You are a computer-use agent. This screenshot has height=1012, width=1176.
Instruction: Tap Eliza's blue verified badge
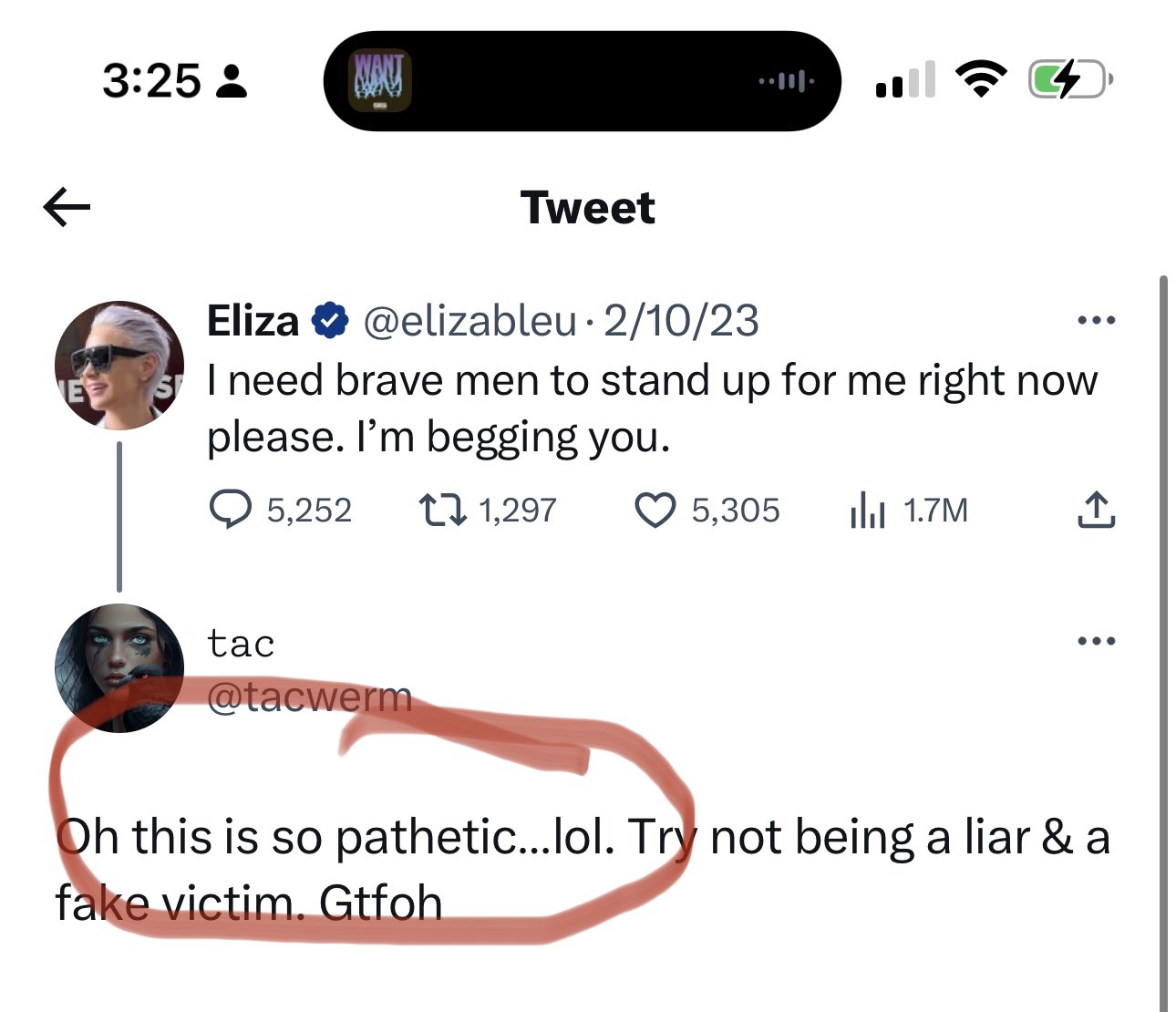coord(330,321)
